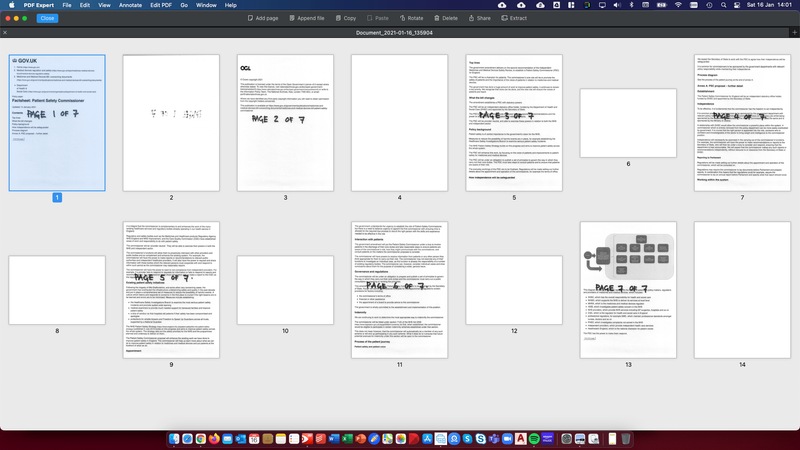Click Append file in the toolbar
This screenshot has width=800, height=450.
point(307,18)
